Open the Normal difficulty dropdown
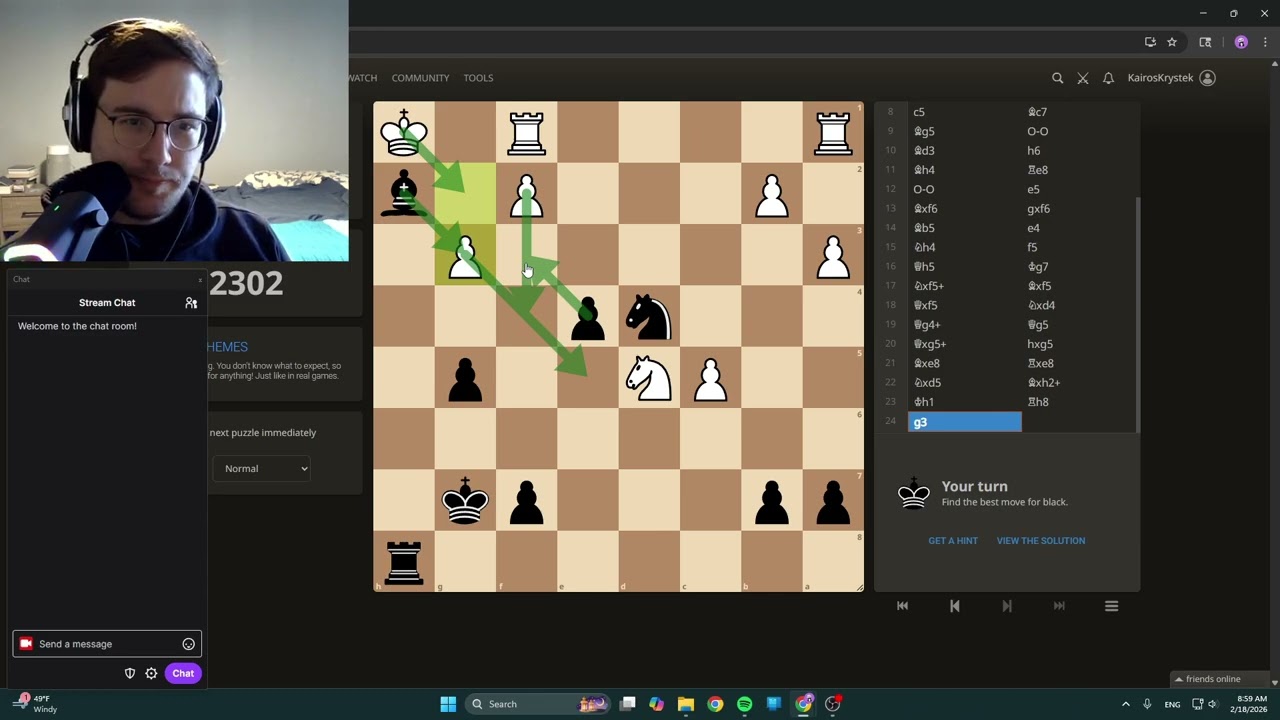1280x720 pixels. [x=262, y=468]
